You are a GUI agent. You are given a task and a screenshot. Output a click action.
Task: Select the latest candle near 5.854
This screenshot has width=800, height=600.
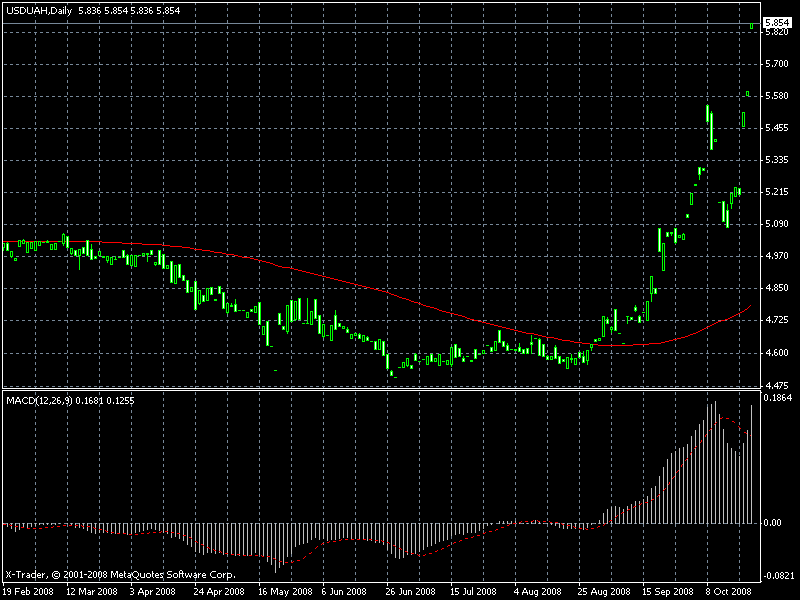click(752, 26)
